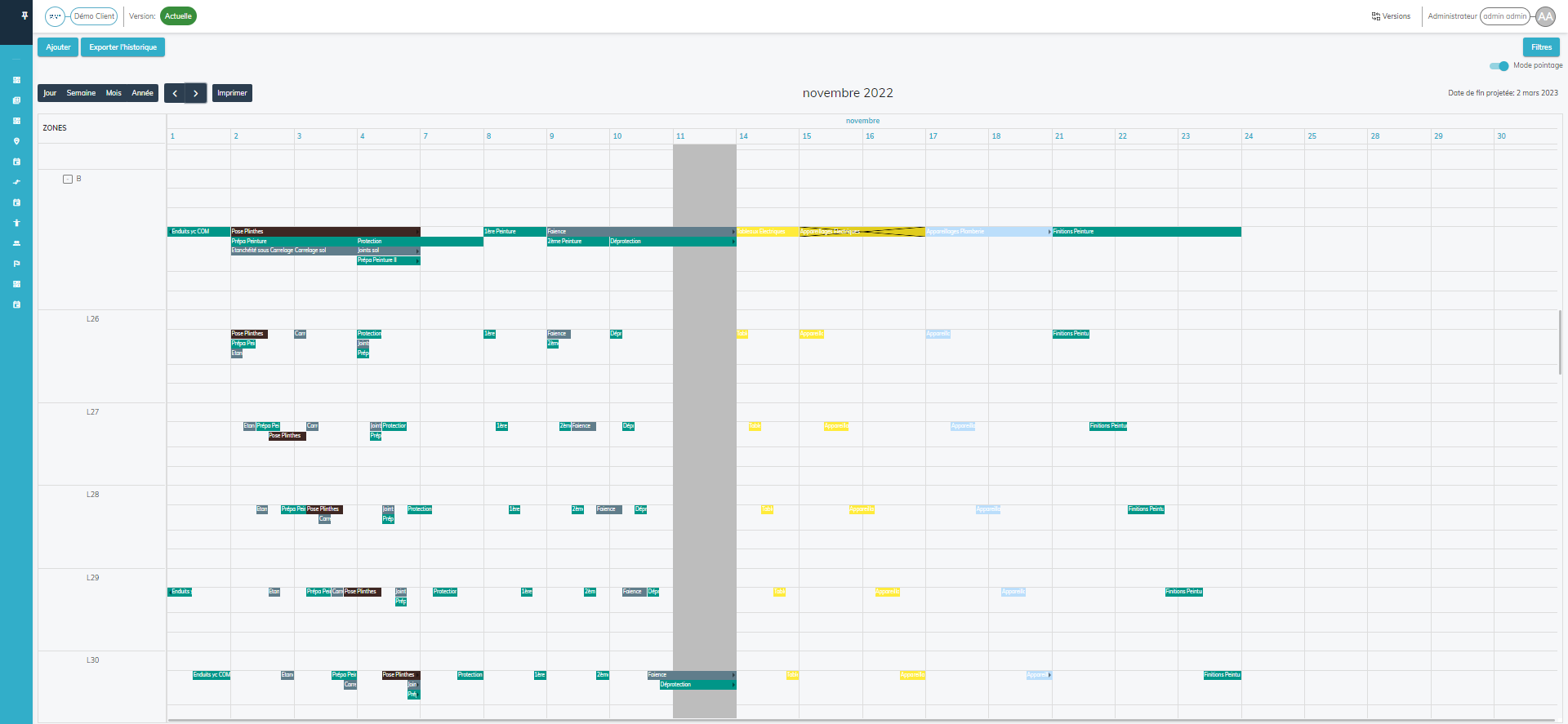Click Exporter l'historique button
Screen dimensions: 1568x724
[x=122, y=47]
